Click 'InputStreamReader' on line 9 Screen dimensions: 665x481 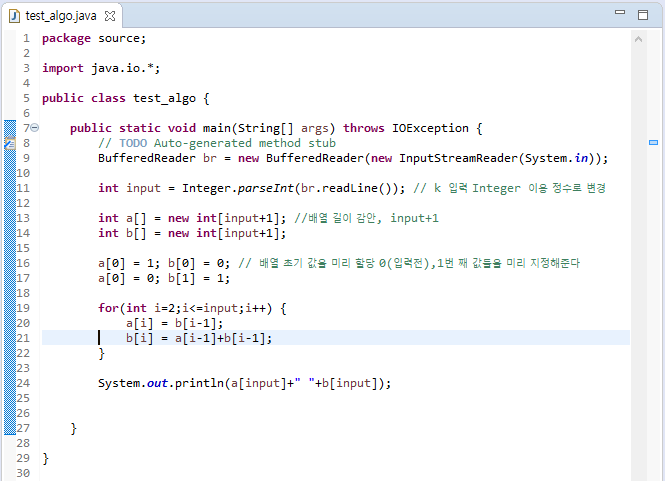458,158
